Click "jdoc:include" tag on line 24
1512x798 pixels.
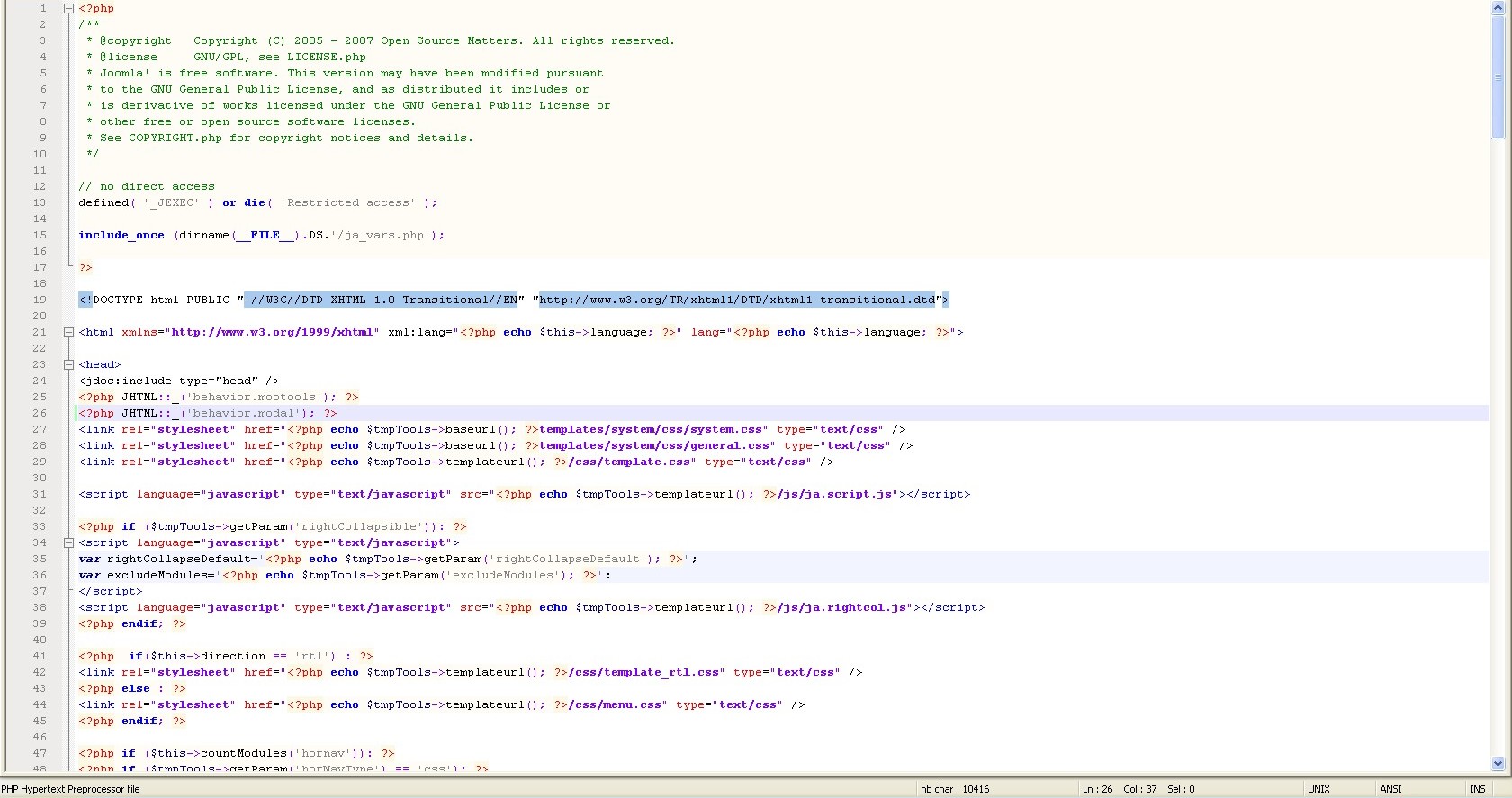click(129, 381)
